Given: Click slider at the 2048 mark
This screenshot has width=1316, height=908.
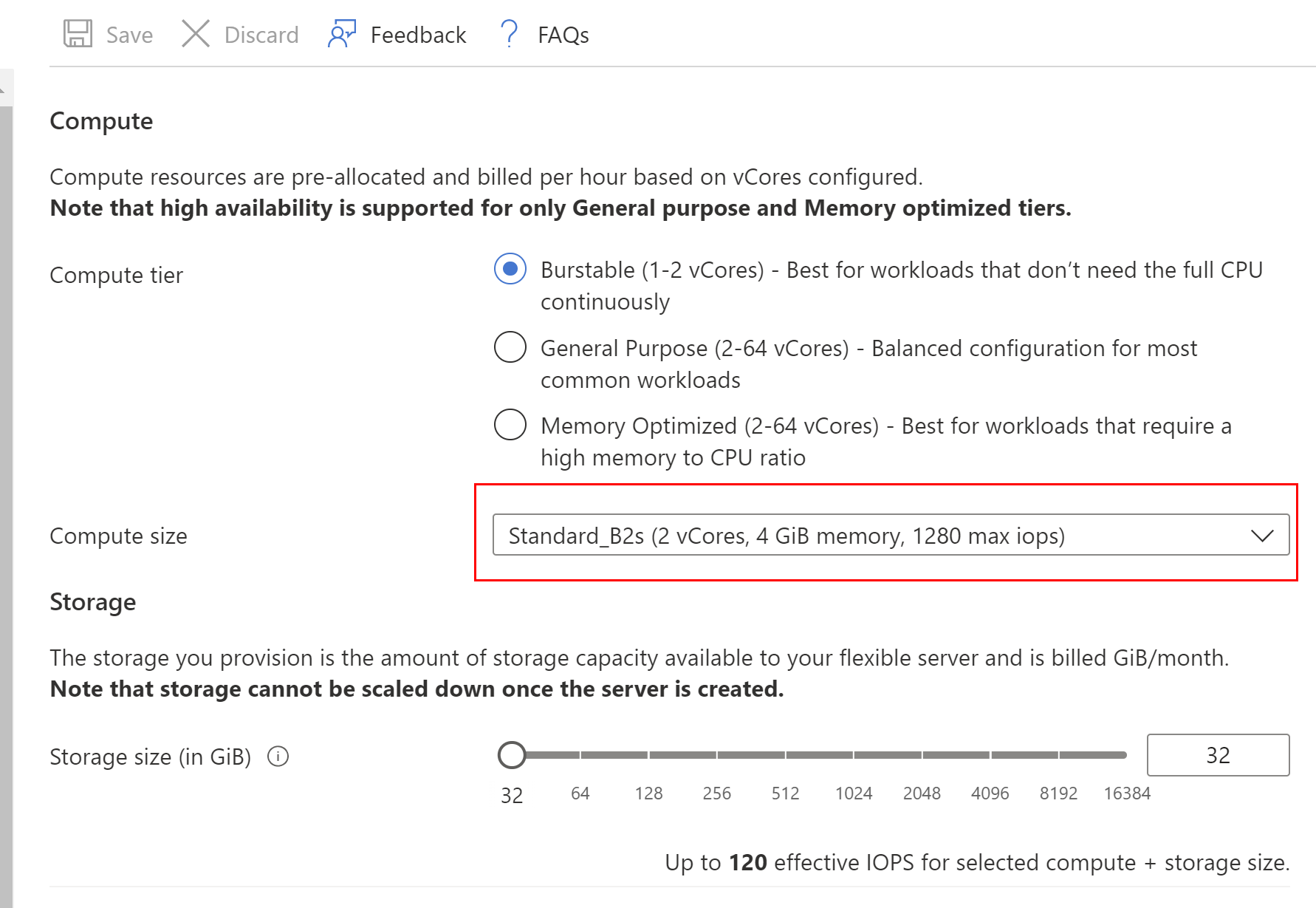Looking at the screenshot, I should [x=922, y=755].
